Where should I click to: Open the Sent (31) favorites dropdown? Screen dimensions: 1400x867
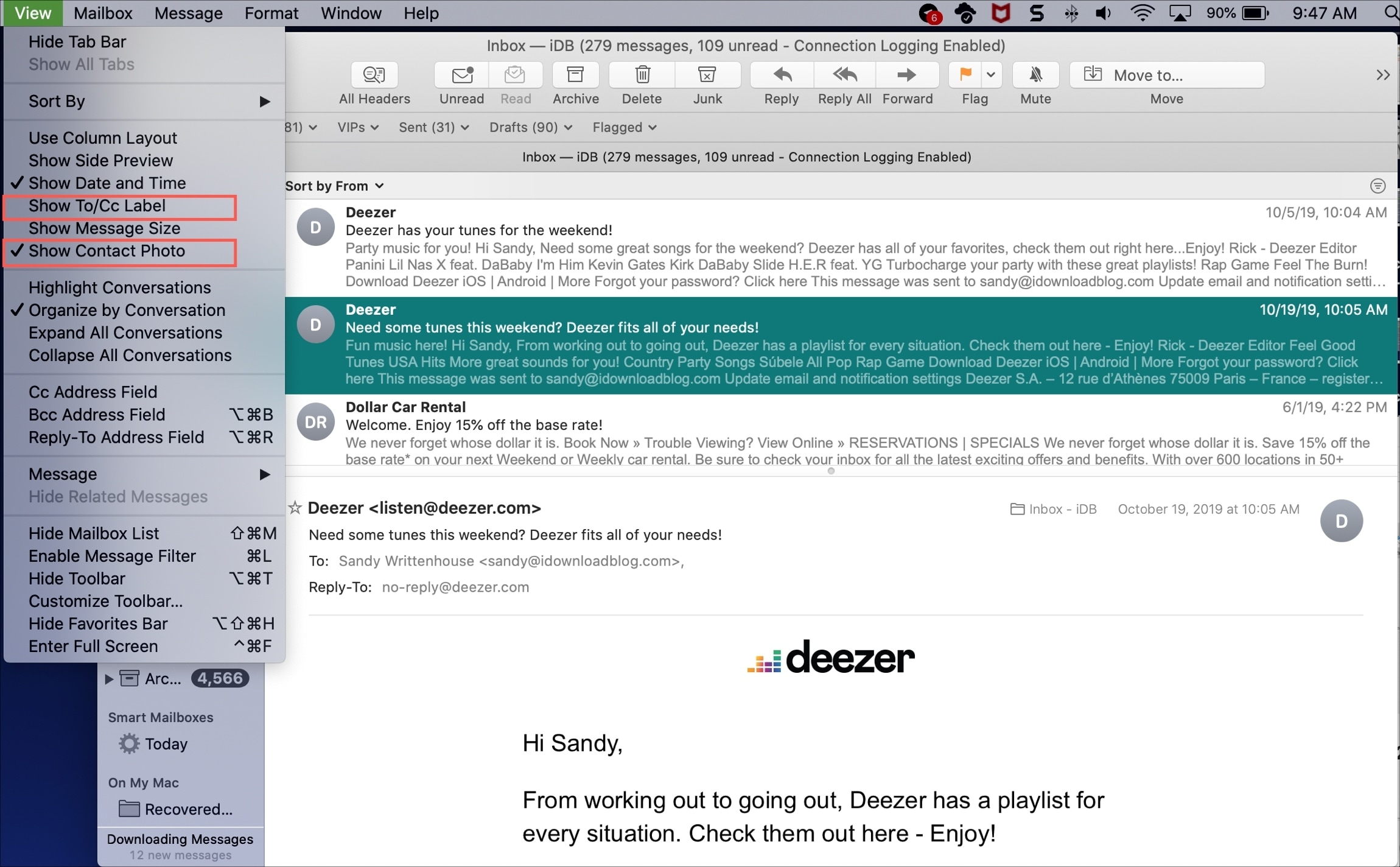tap(433, 127)
